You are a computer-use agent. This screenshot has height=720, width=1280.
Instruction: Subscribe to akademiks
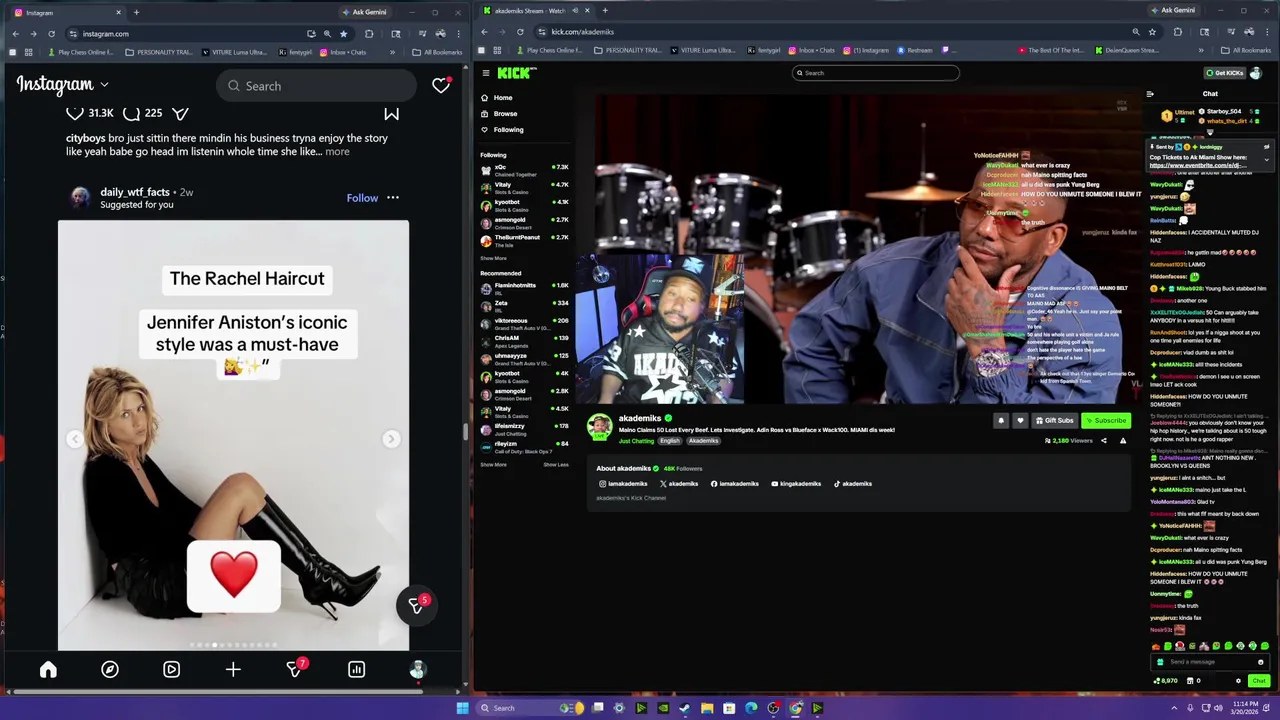point(1106,421)
